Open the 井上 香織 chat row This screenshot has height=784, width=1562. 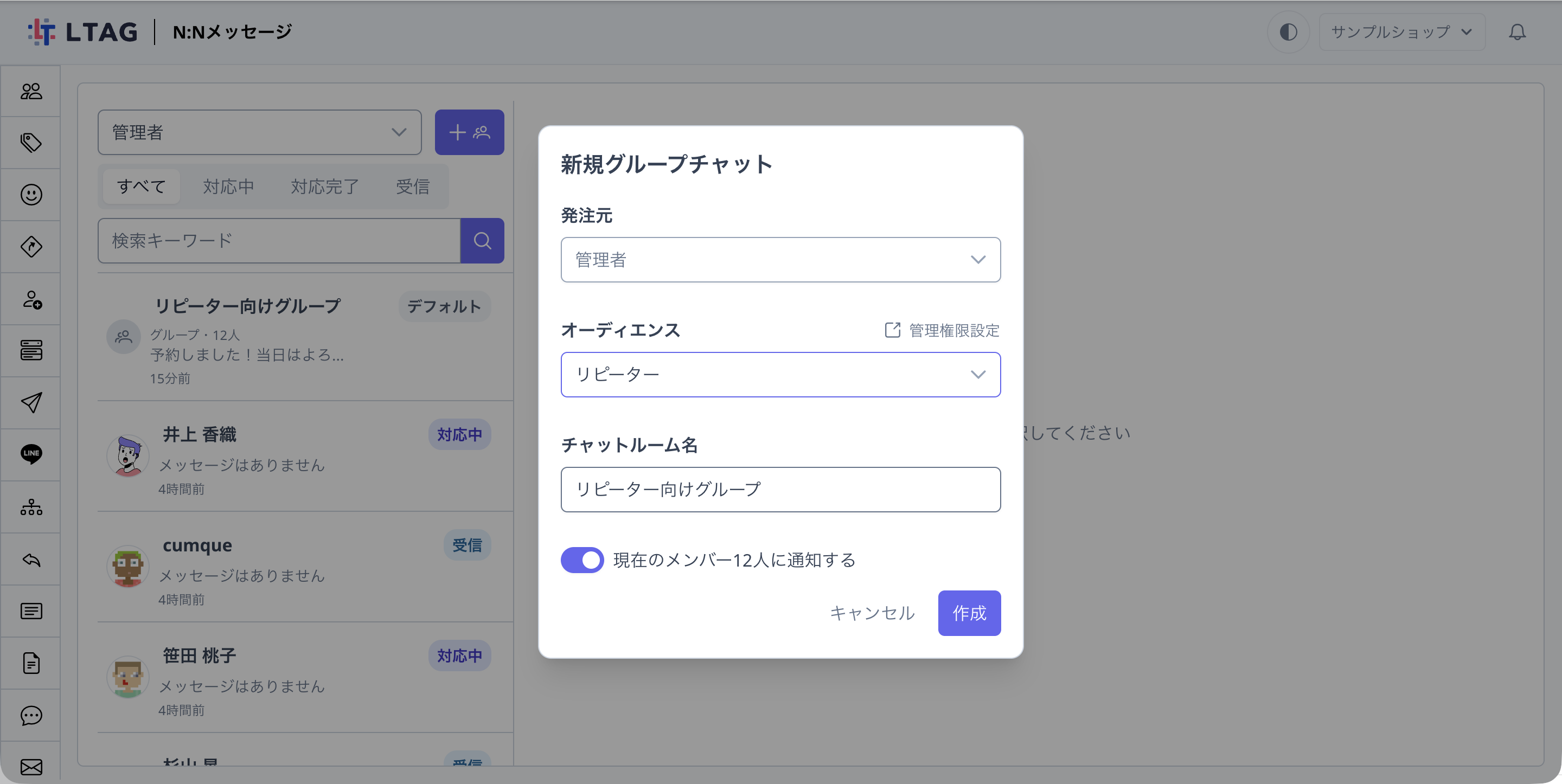click(x=305, y=456)
